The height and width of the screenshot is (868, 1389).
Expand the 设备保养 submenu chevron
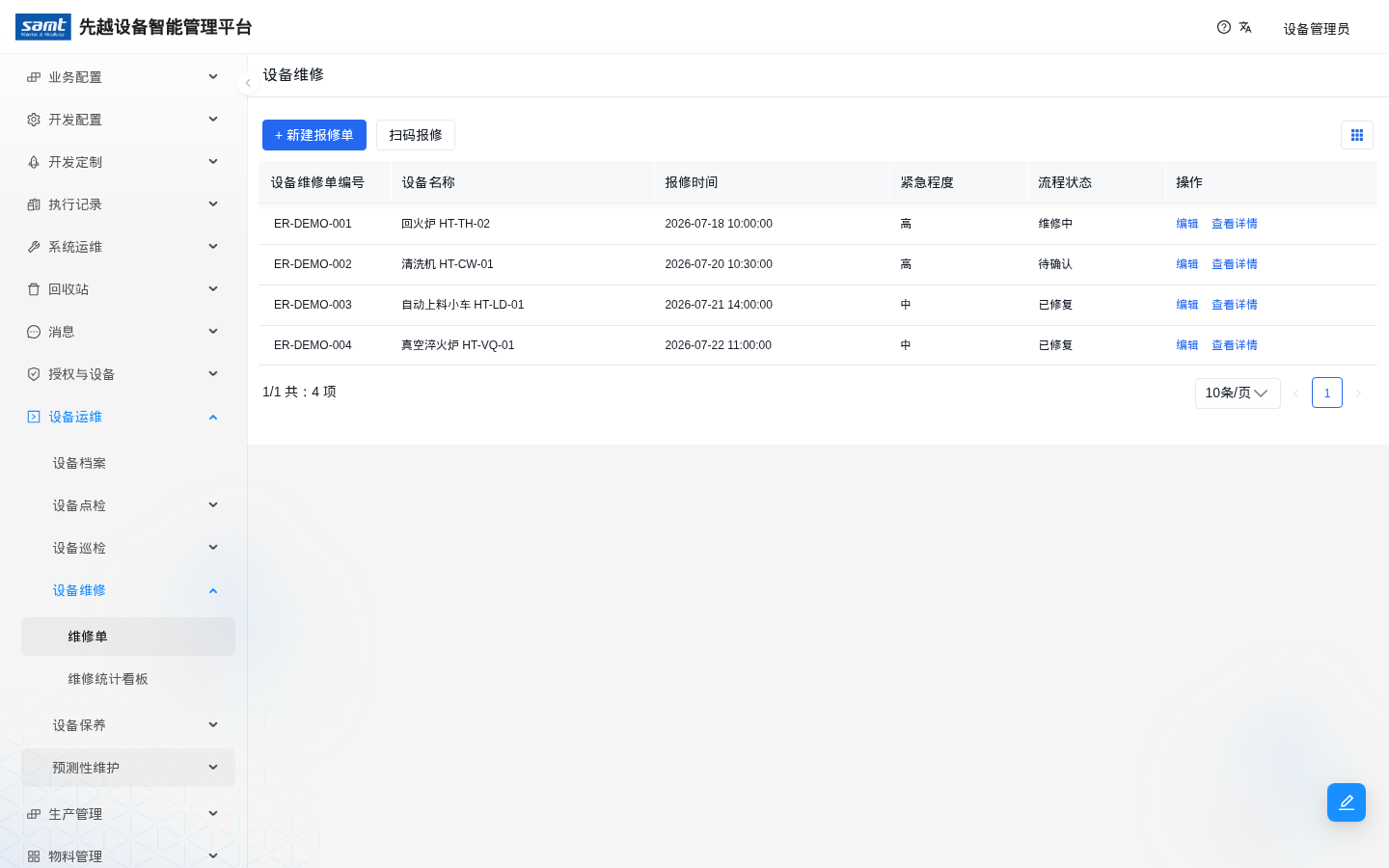[213, 725]
